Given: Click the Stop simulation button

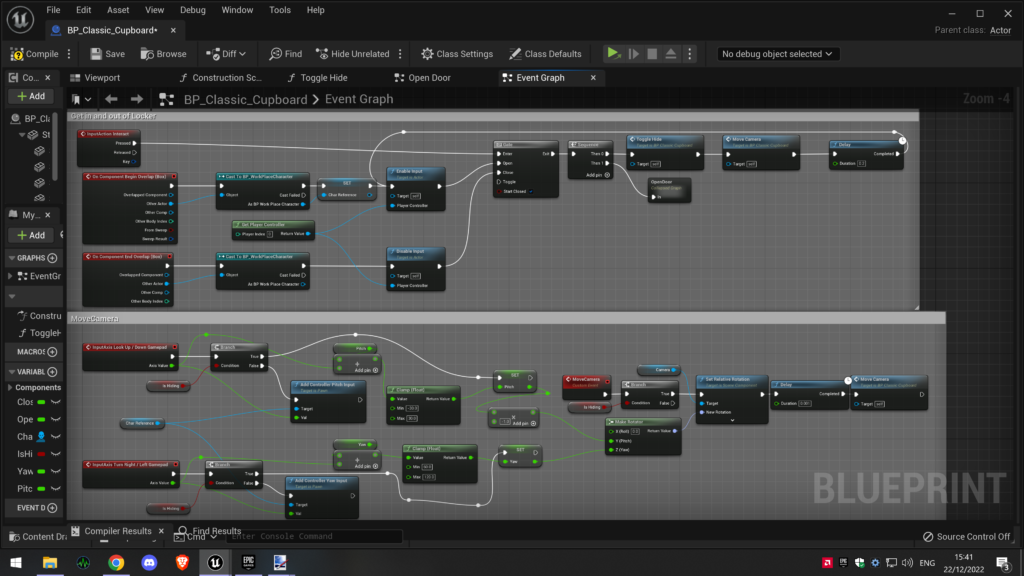Looking at the screenshot, I should [652, 54].
